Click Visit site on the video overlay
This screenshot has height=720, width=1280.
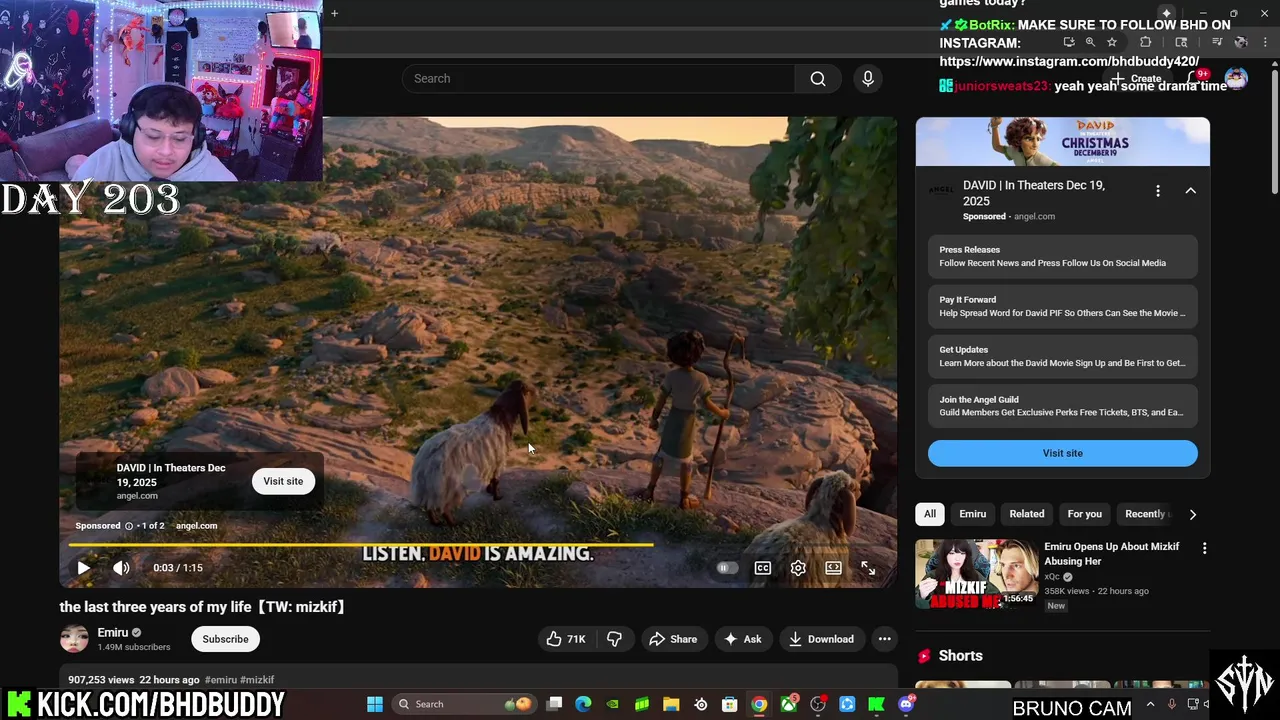pos(283,481)
